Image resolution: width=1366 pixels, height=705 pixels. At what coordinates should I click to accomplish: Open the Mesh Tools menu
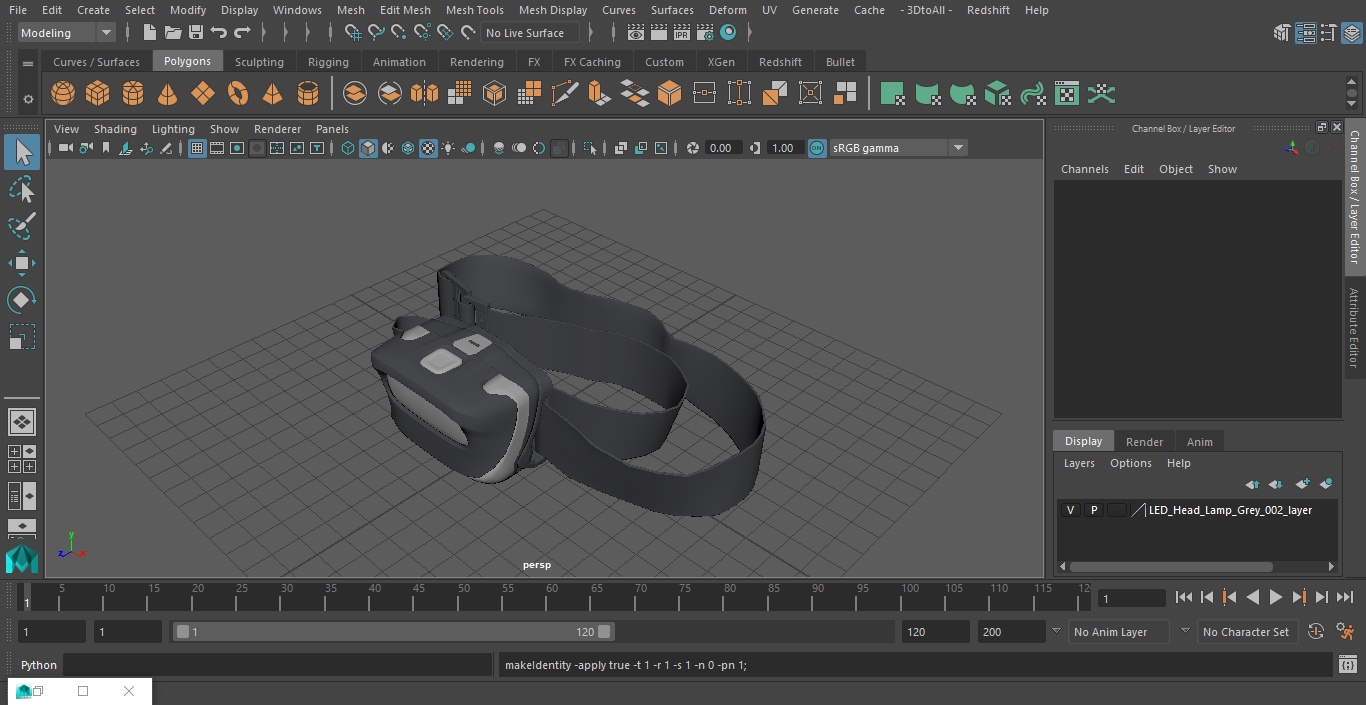coord(474,10)
